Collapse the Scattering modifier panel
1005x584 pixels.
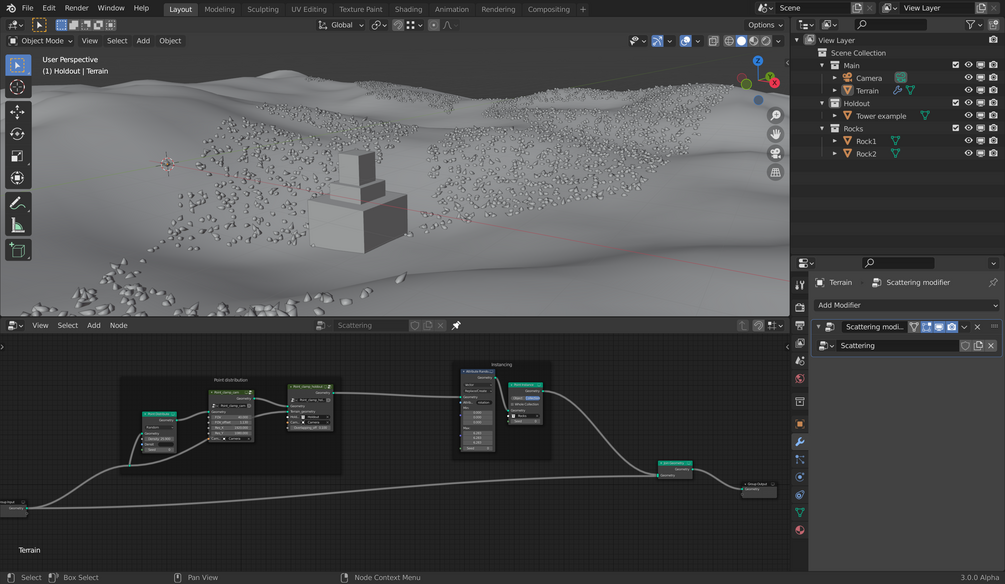[818, 327]
